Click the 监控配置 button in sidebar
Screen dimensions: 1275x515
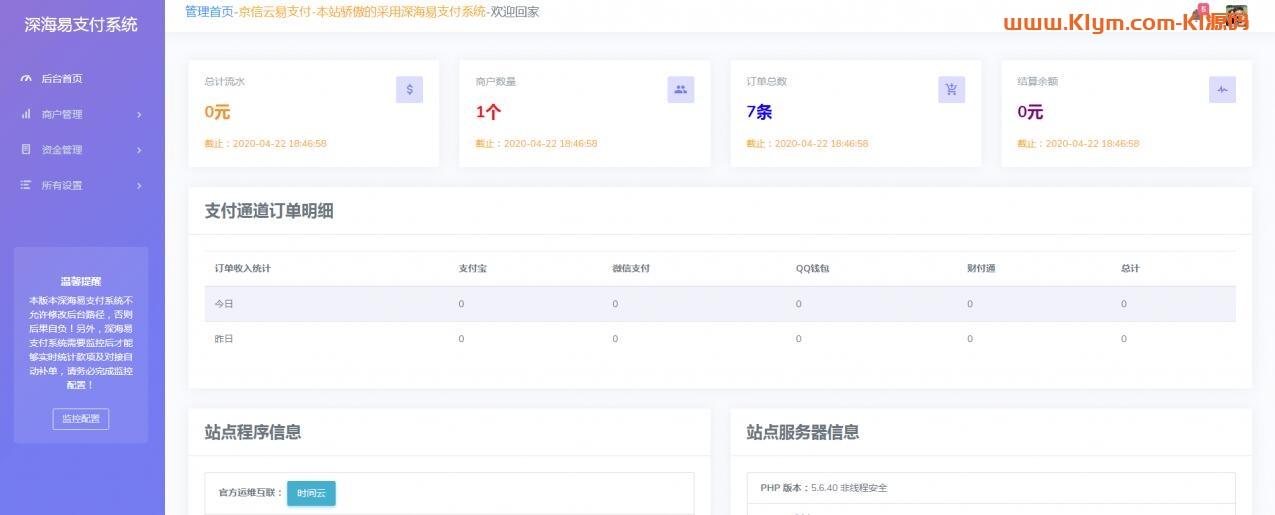[x=81, y=419]
